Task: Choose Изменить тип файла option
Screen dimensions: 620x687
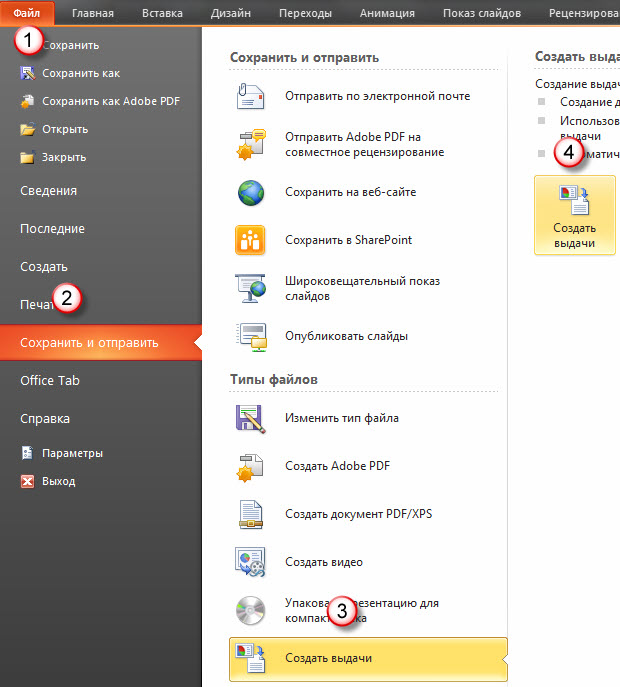Action: tap(342, 418)
